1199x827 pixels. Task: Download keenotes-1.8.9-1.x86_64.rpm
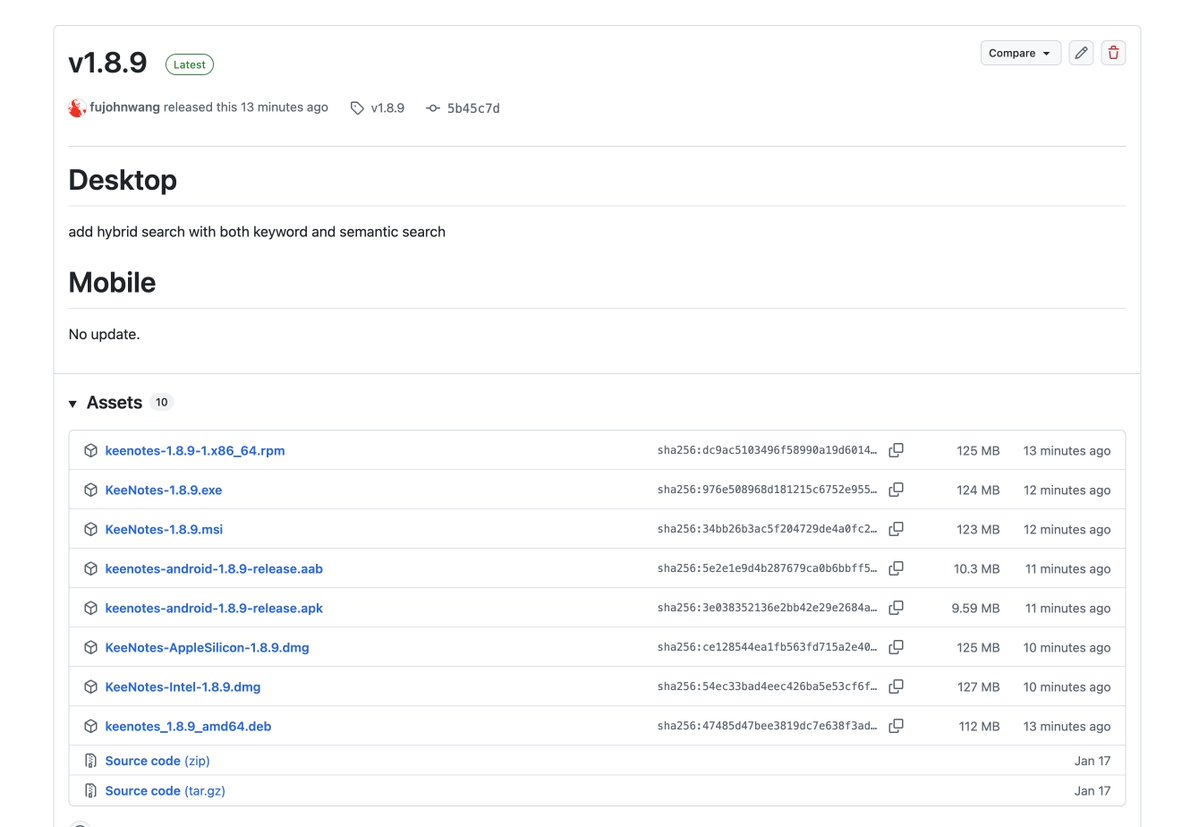(x=195, y=450)
